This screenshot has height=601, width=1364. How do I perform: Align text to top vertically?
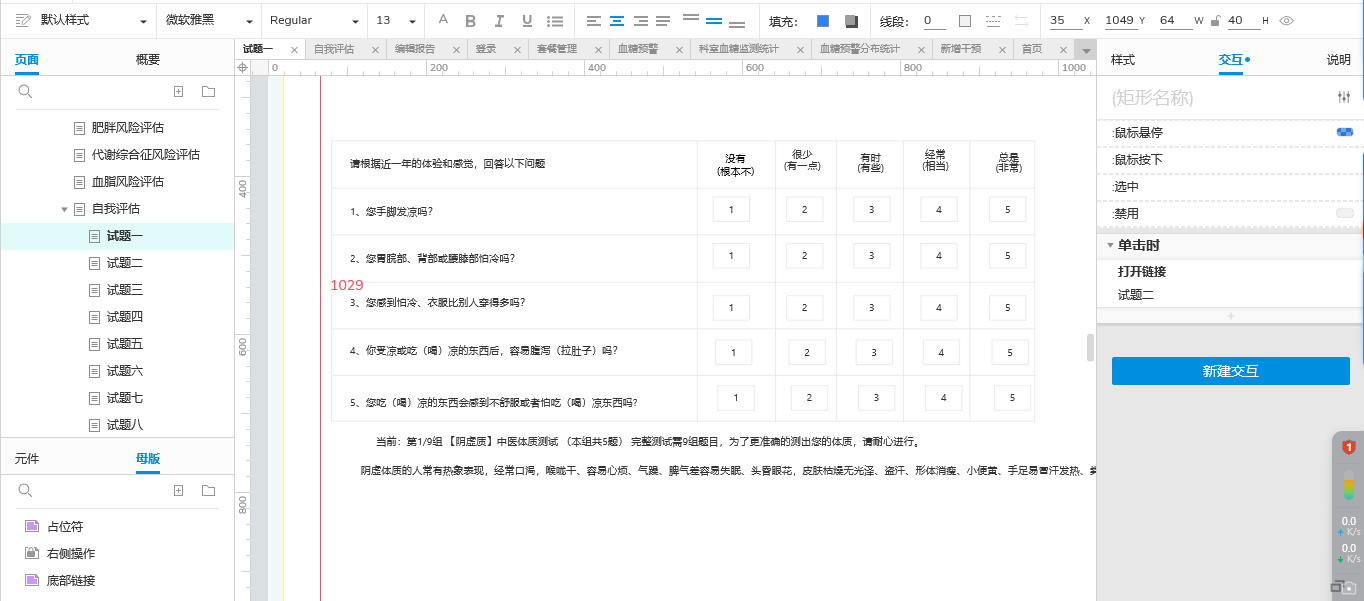point(690,19)
